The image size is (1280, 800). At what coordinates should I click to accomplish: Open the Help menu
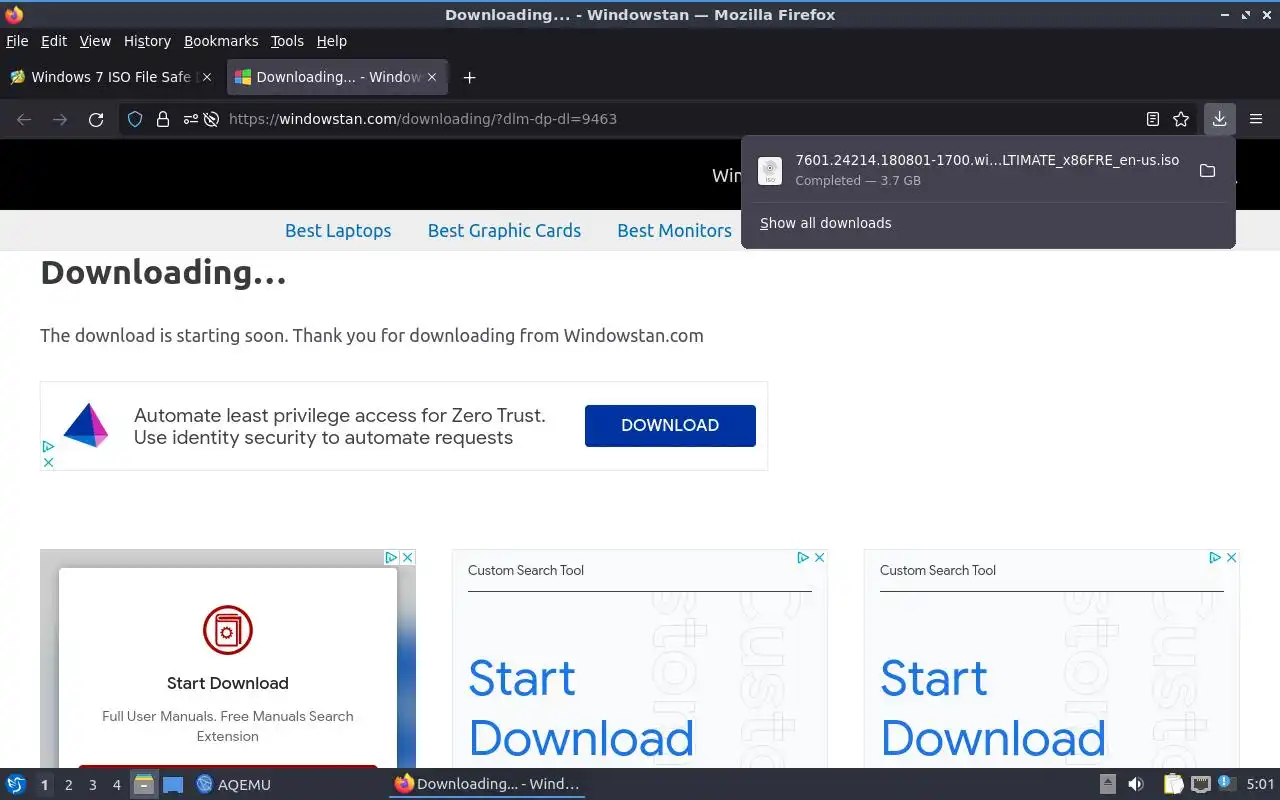pyautogui.click(x=331, y=41)
